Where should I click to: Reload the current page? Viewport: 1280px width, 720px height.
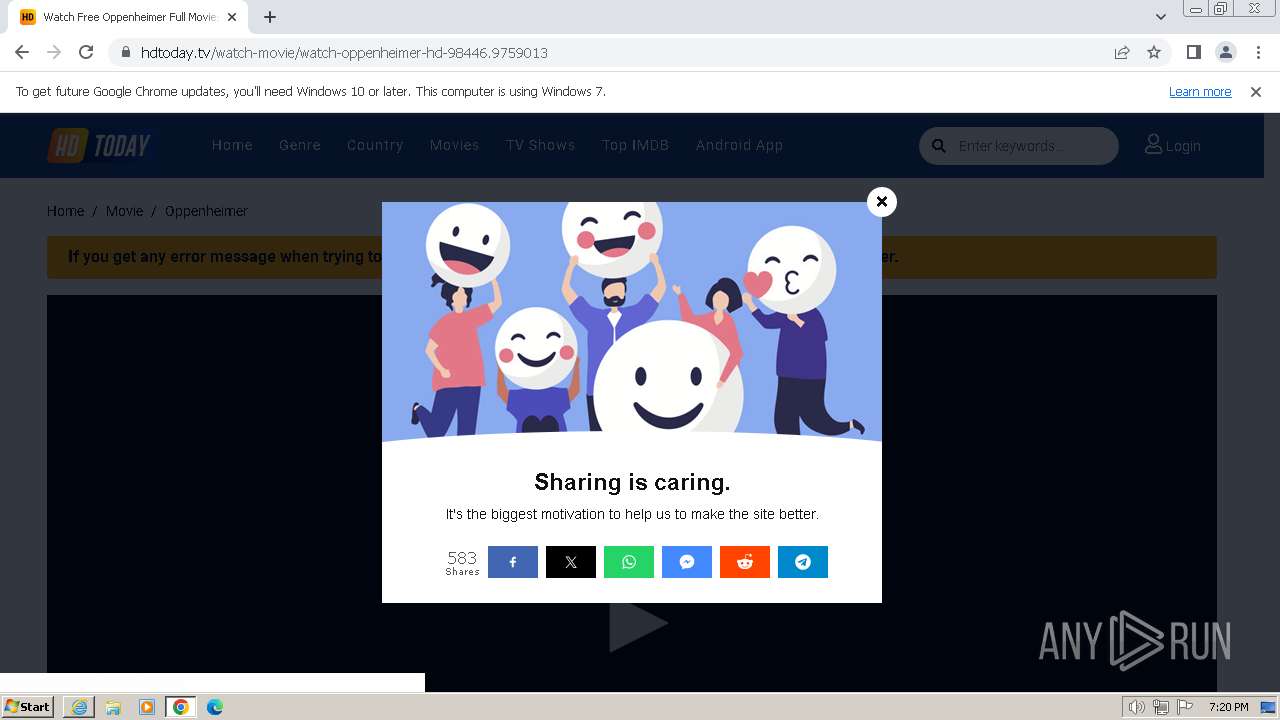pos(86,52)
